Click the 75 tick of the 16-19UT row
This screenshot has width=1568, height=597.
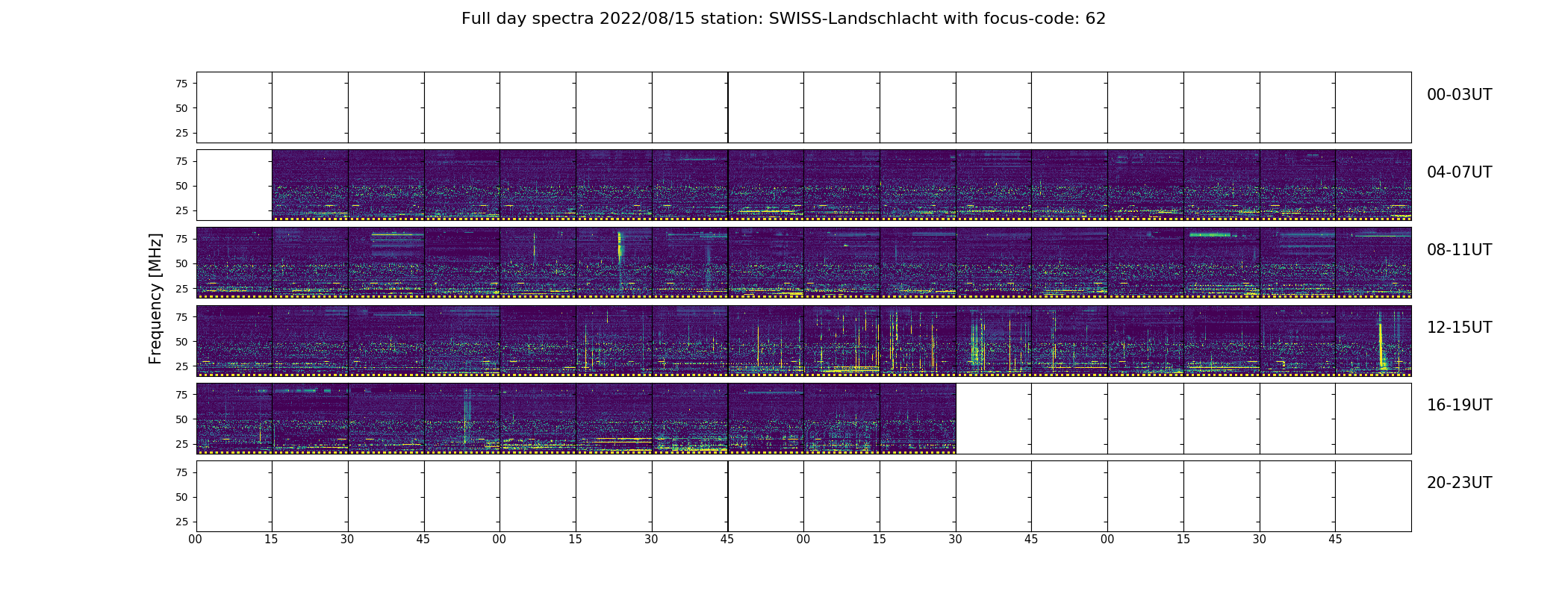click(181, 395)
